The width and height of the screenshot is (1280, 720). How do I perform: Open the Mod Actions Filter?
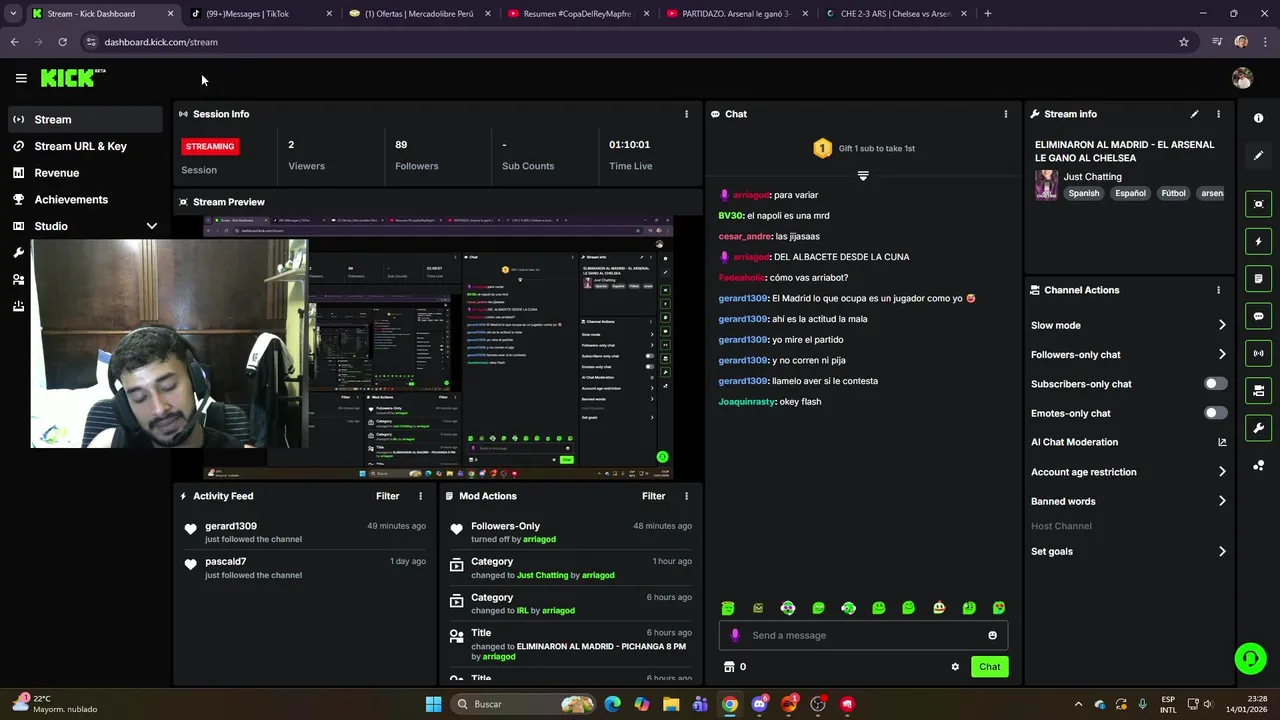pyautogui.click(x=653, y=496)
